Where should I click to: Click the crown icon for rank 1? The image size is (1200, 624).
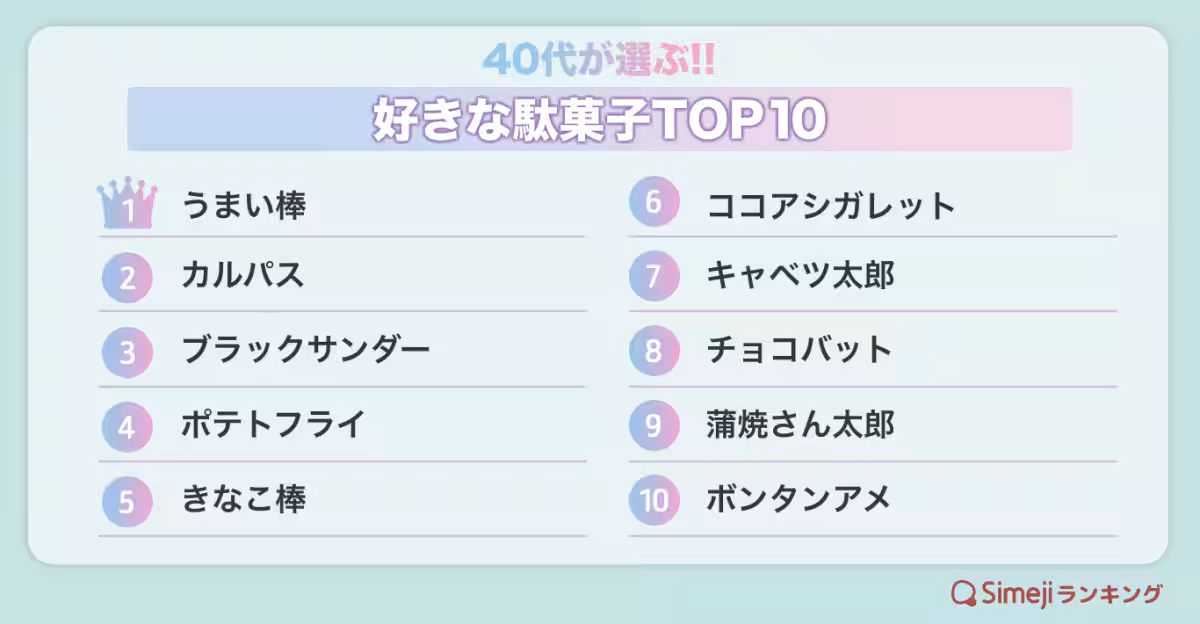tap(127, 206)
